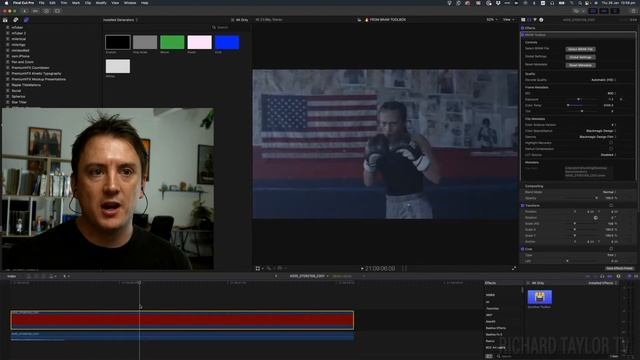Open the ISO value dropdown
Image resolution: width=640 pixels, height=360 pixels.
point(612,93)
